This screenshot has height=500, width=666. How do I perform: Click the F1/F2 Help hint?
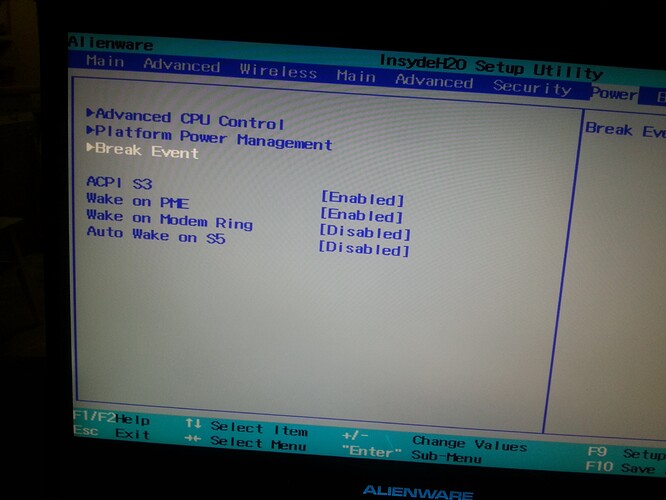[x=110, y=418]
